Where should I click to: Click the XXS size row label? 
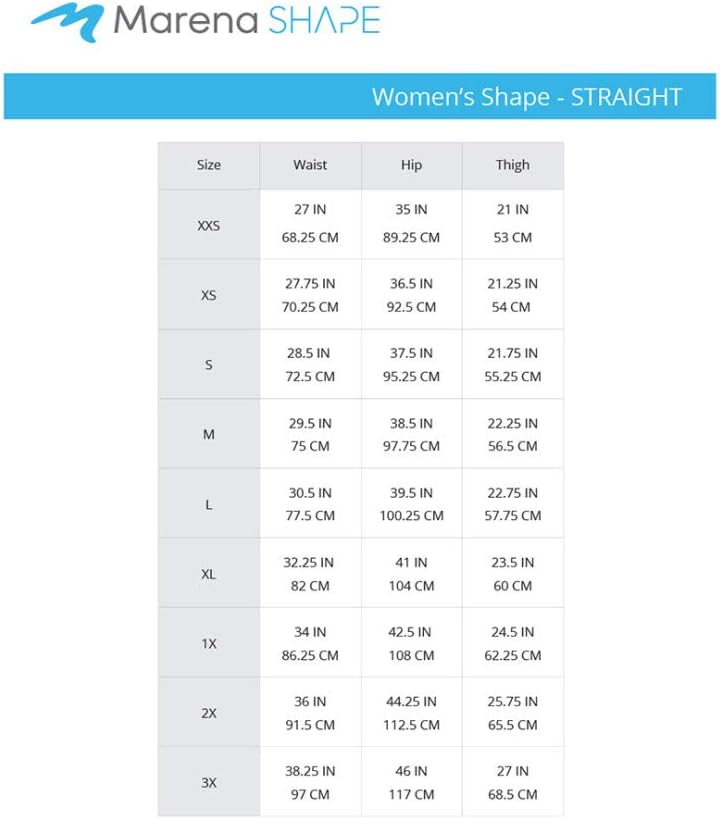click(x=209, y=226)
